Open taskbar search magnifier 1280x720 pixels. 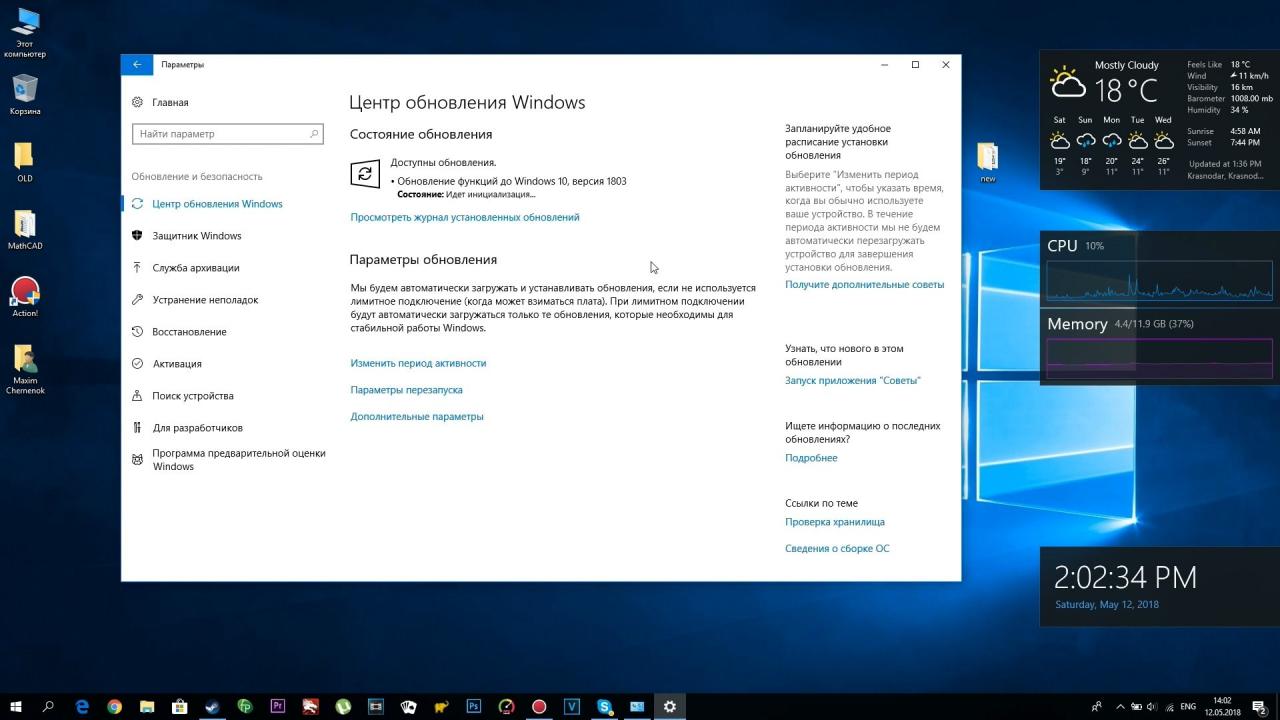click(x=48, y=706)
